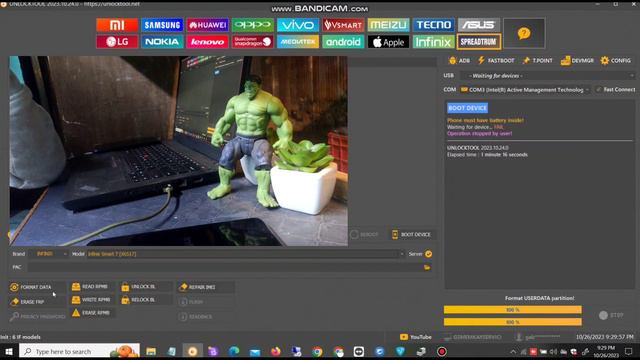Screen dimensions: 640x360
Task: Click the hulk figure photo preview
Action: pyautogui.click(x=179, y=151)
